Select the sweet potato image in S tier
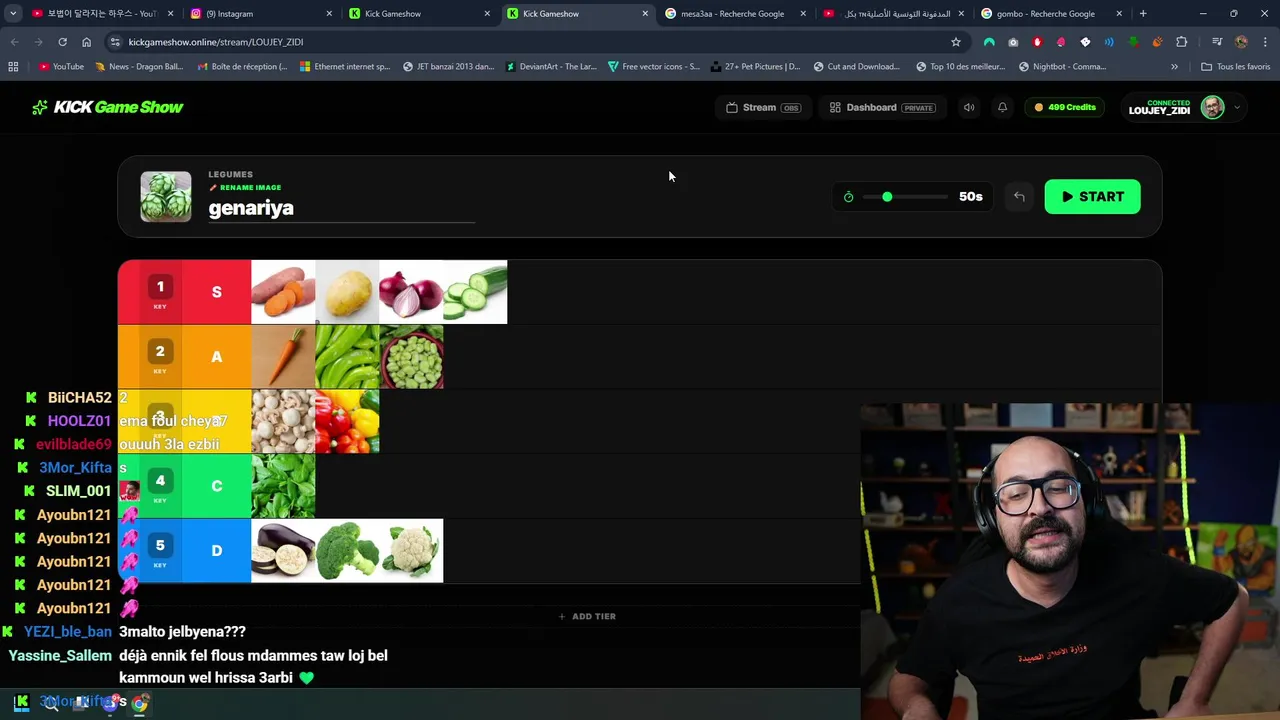 [283, 292]
